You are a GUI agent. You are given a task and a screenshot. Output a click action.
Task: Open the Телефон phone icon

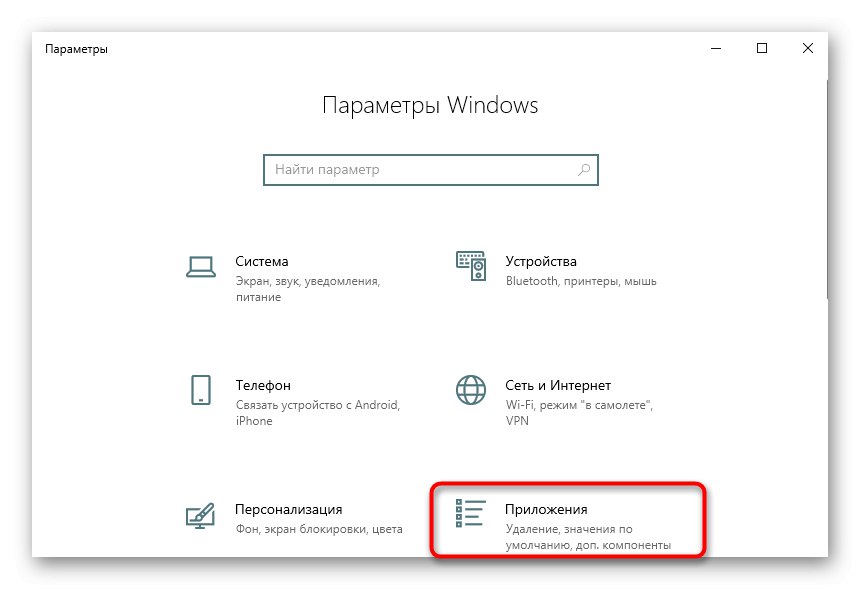201,390
